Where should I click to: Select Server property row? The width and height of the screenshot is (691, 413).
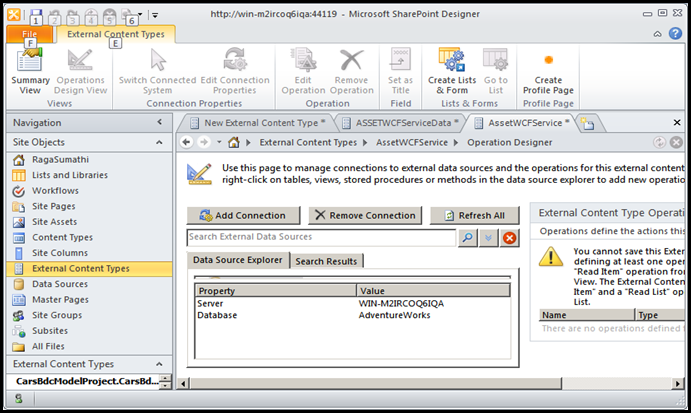[x=353, y=304]
